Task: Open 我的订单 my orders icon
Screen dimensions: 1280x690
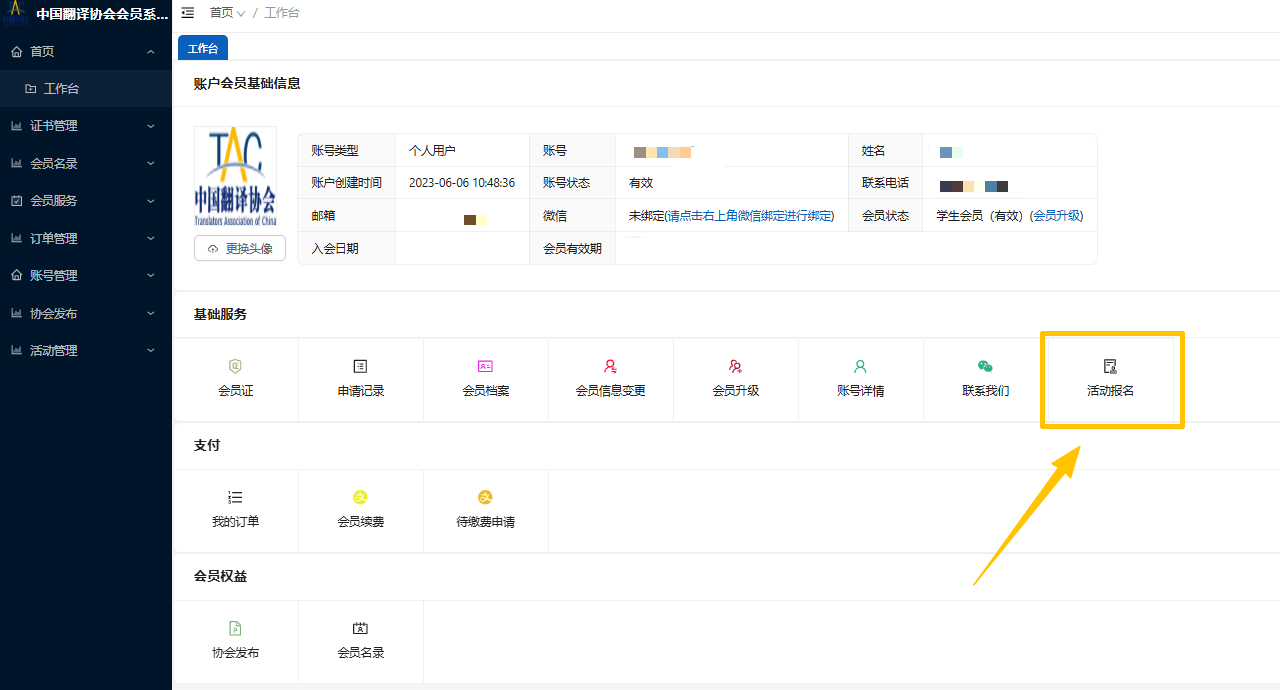Action: [x=235, y=498]
